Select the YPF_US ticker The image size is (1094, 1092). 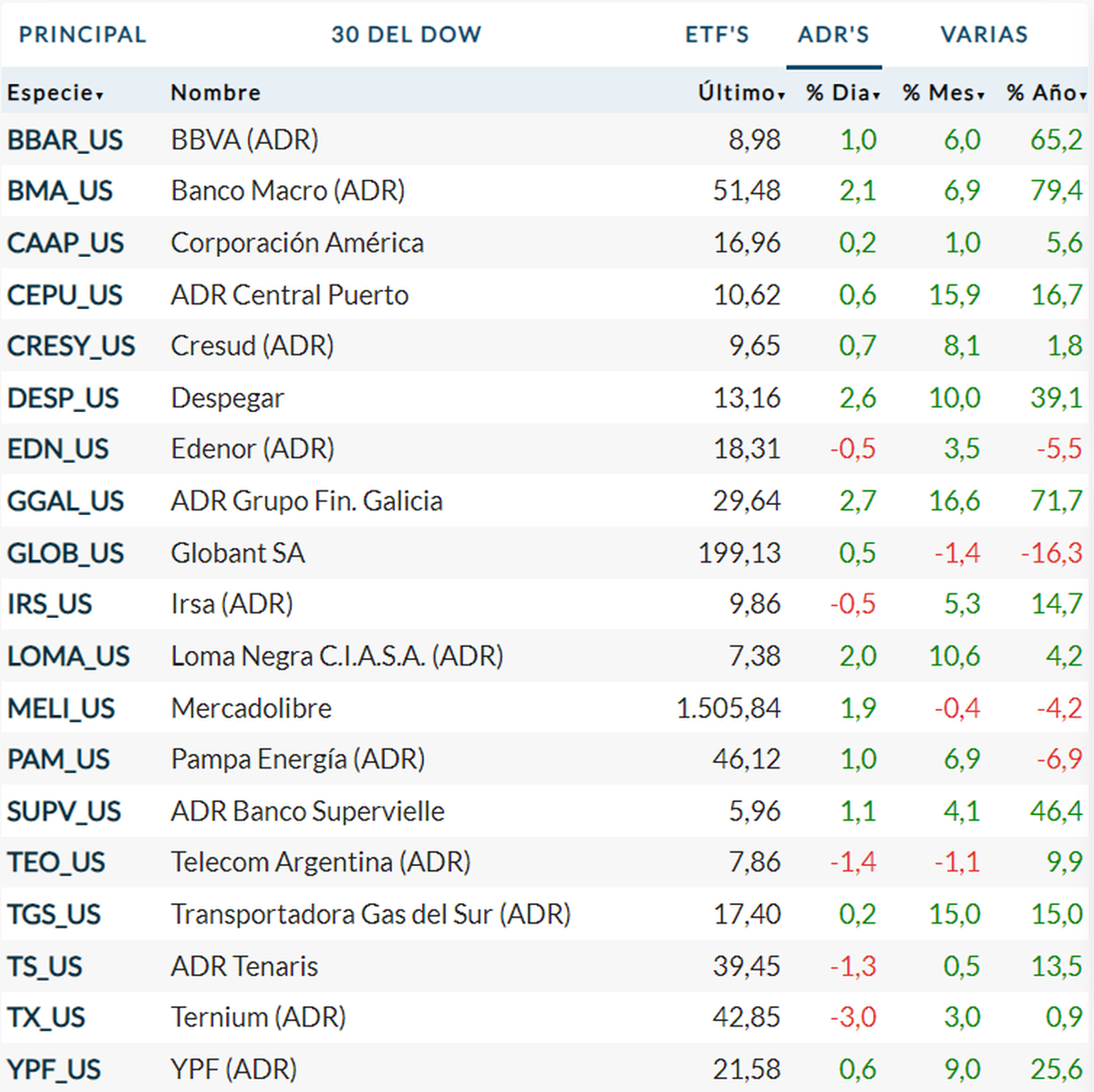click(x=54, y=1069)
